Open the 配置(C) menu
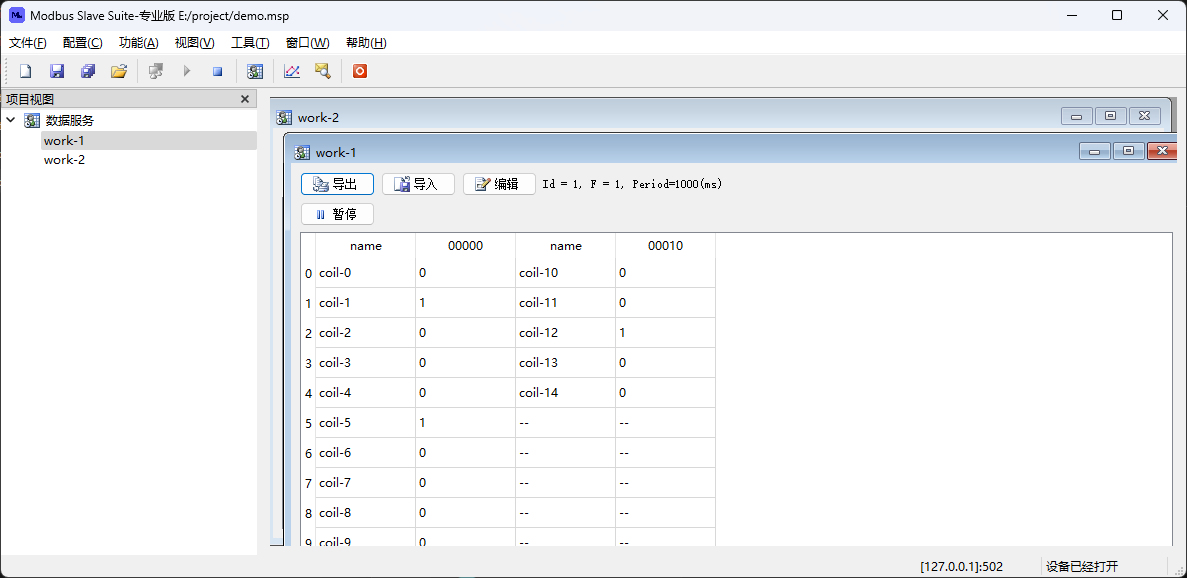Image resolution: width=1187 pixels, height=578 pixels. click(x=82, y=43)
